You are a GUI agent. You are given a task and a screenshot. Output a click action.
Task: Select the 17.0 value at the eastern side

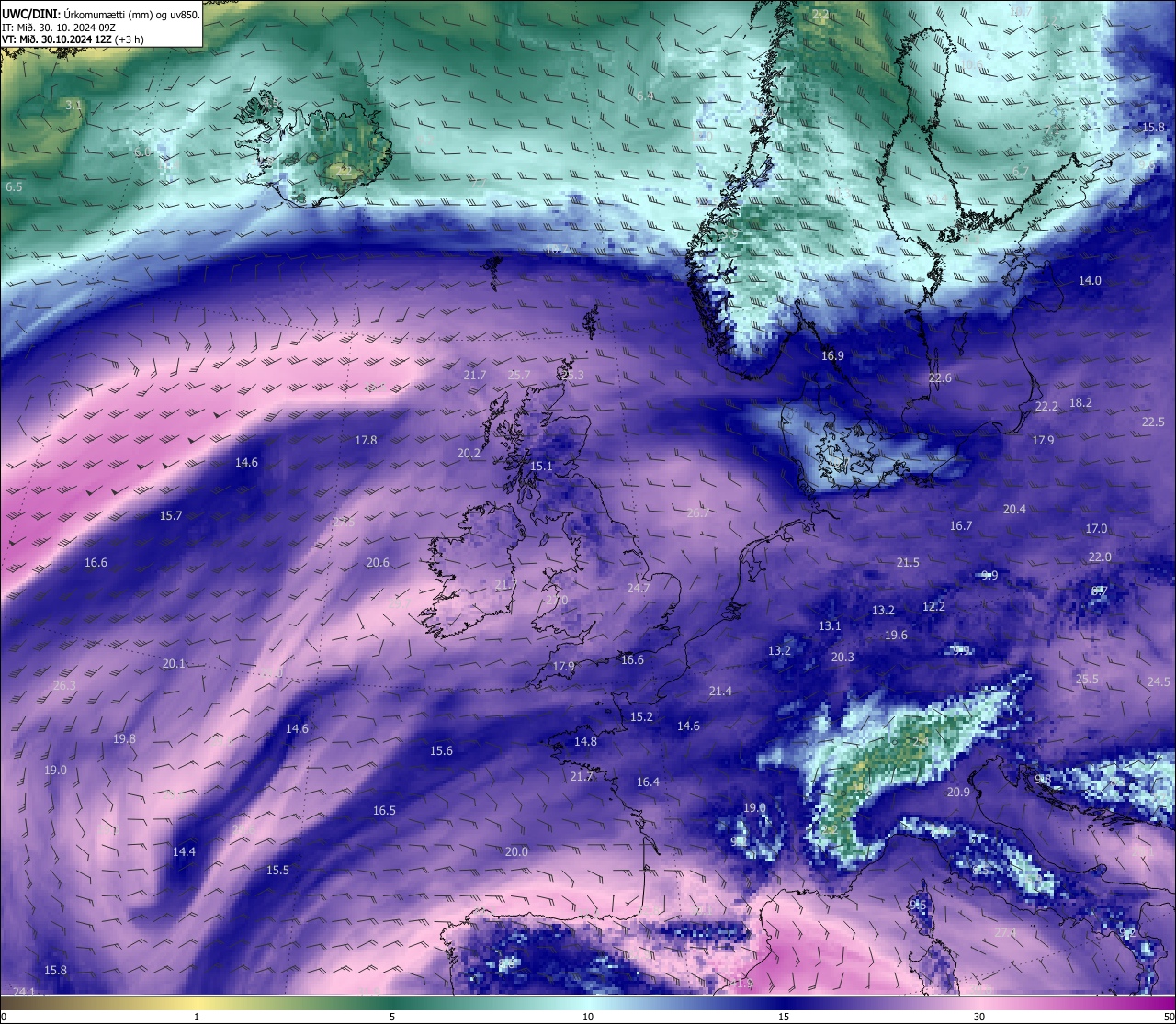tap(1096, 528)
